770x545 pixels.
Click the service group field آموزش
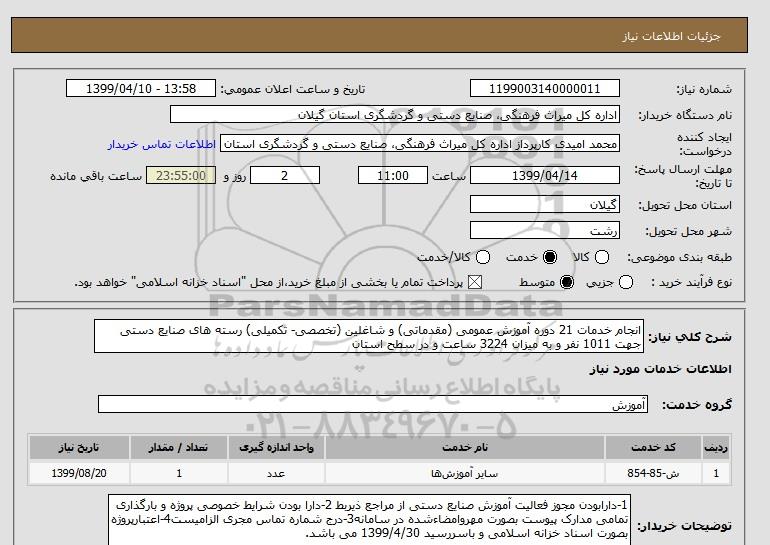point(373,404)
